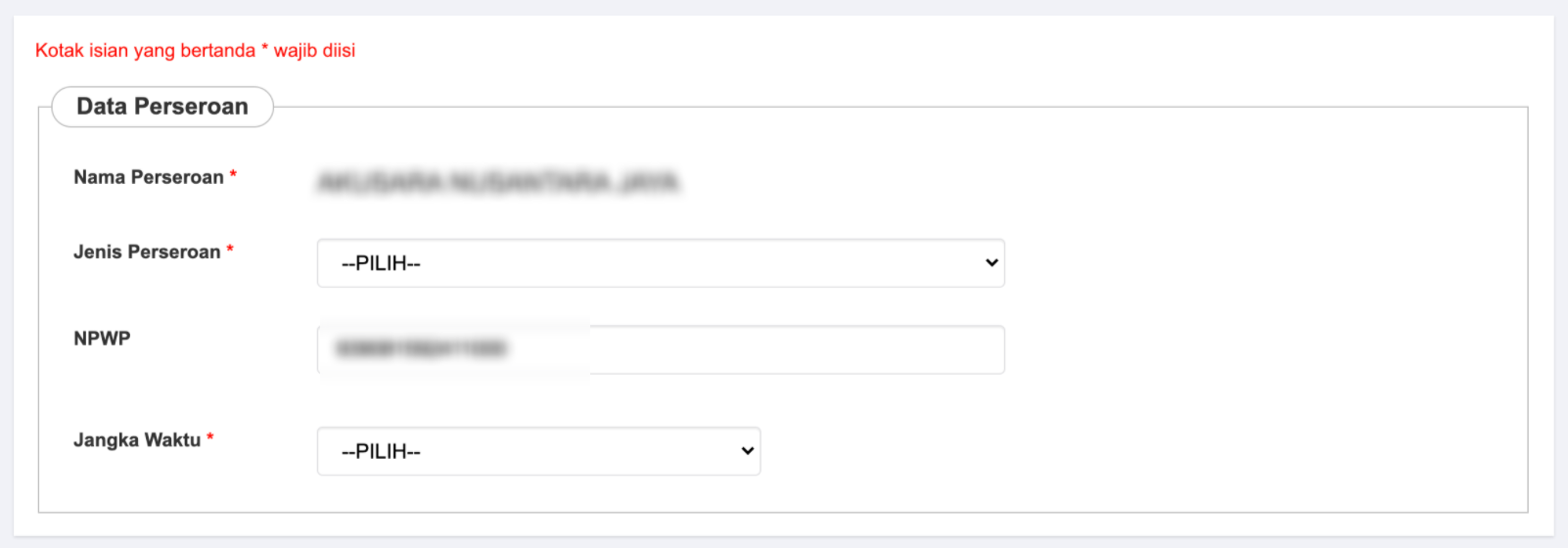This screenshot has width=1568, height=548.
Task: Click the red asterisk beside Jangka Waktu
Action: click(x=209, y=438)
